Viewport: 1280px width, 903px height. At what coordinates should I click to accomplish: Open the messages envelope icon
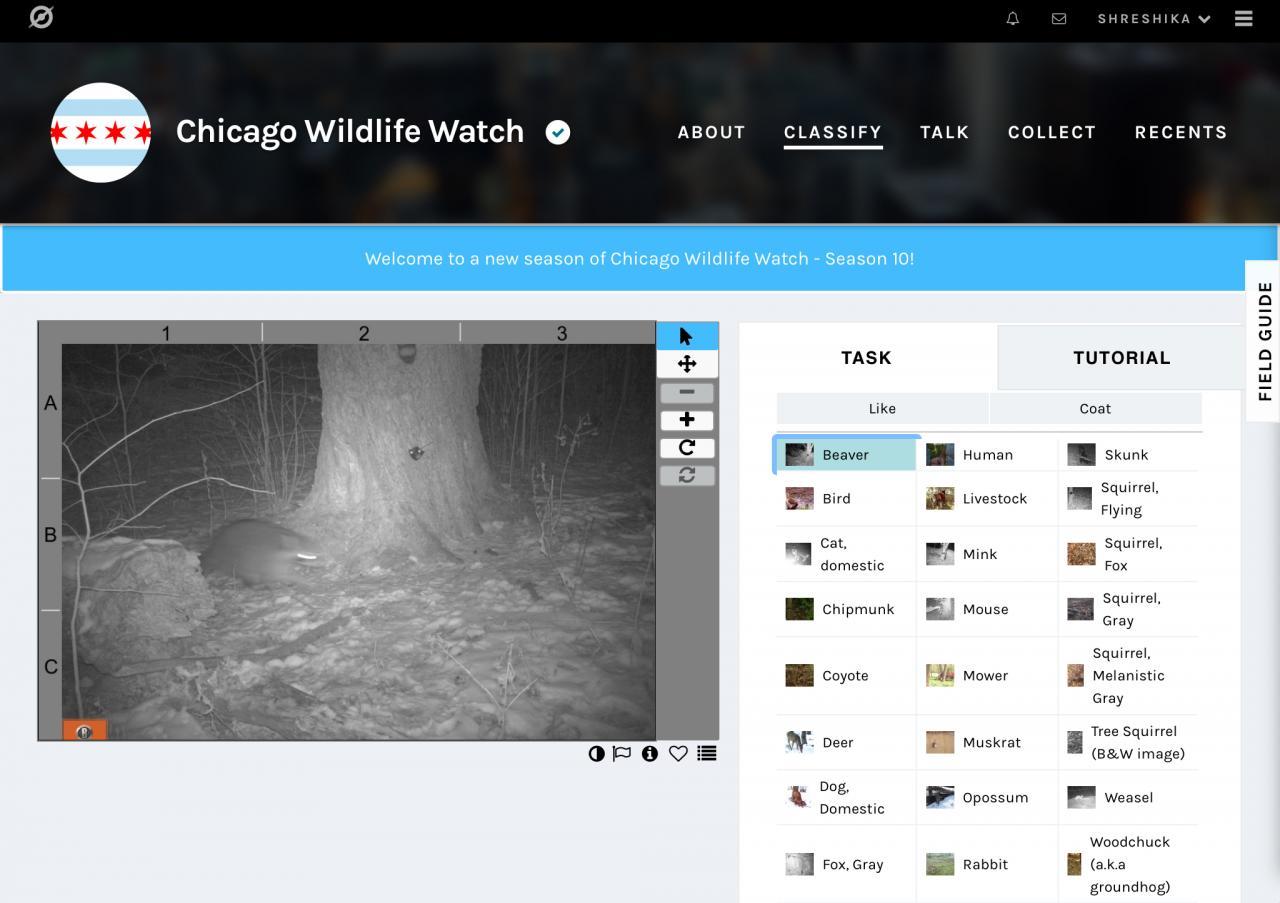click(x=1059, y=19)
